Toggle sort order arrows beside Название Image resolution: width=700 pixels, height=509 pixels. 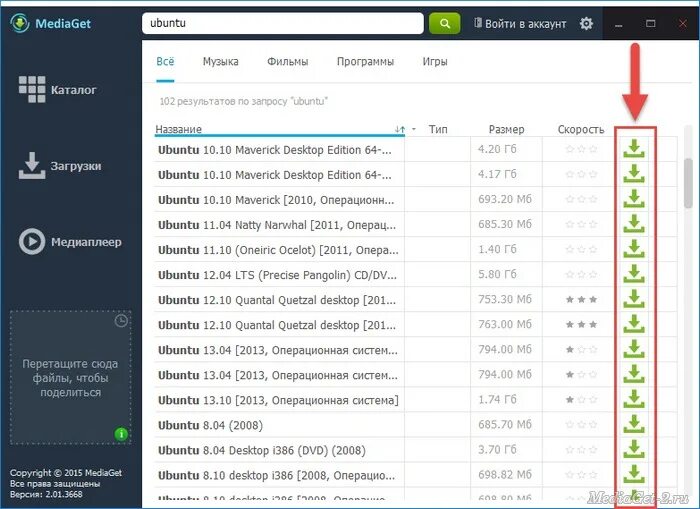[x=400, y=129]
